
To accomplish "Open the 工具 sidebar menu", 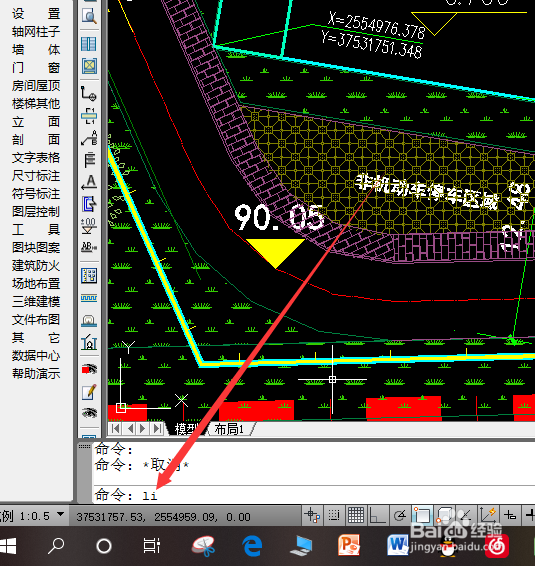I will [36, 230].
